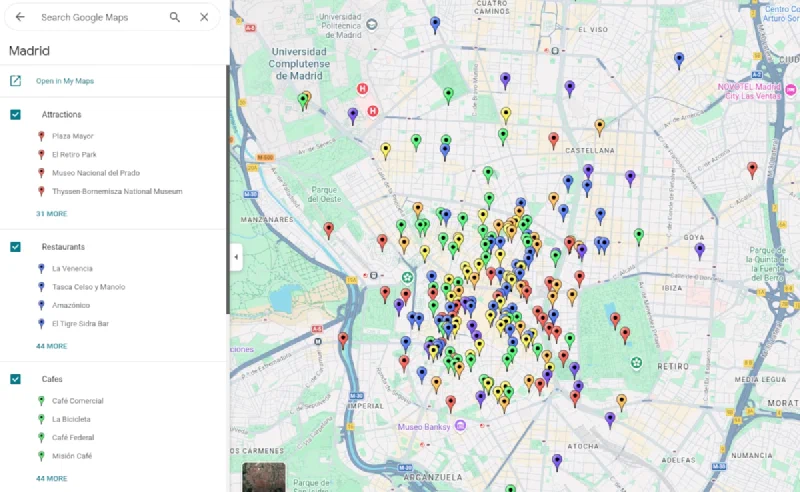Clear search with the X icon
Screen dimensions: 800x492
pos(204,17)
